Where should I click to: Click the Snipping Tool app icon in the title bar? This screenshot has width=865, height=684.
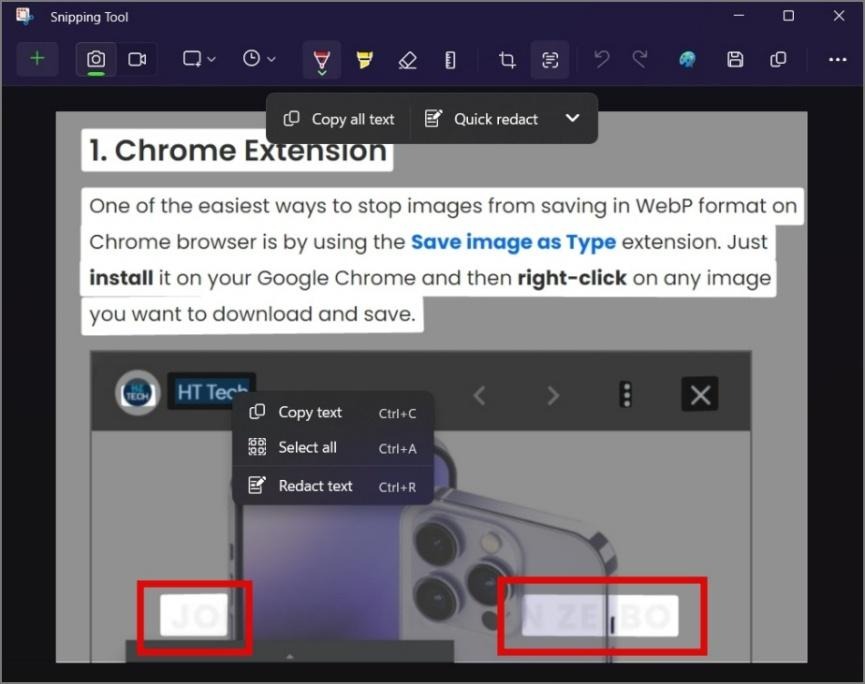pos(25,17)
